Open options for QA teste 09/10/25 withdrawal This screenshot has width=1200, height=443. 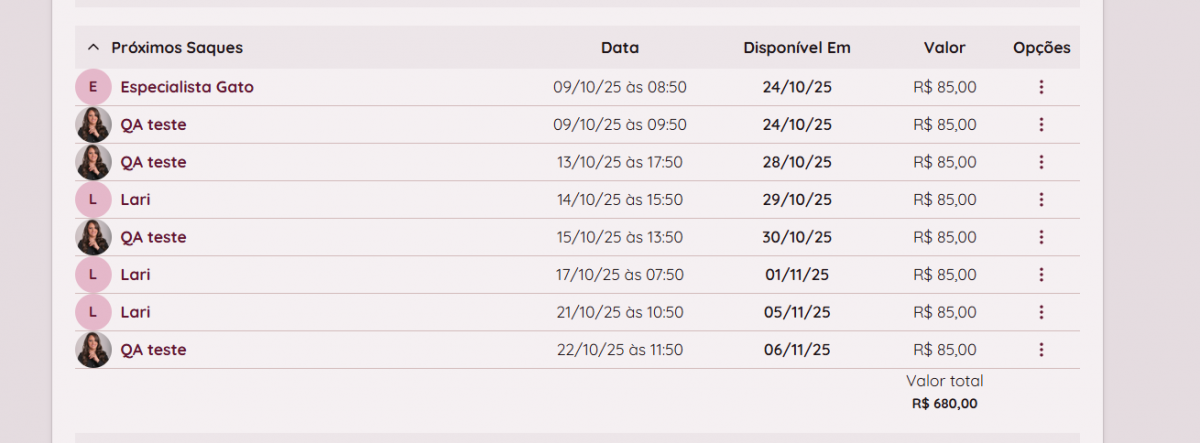[1041, 125]
